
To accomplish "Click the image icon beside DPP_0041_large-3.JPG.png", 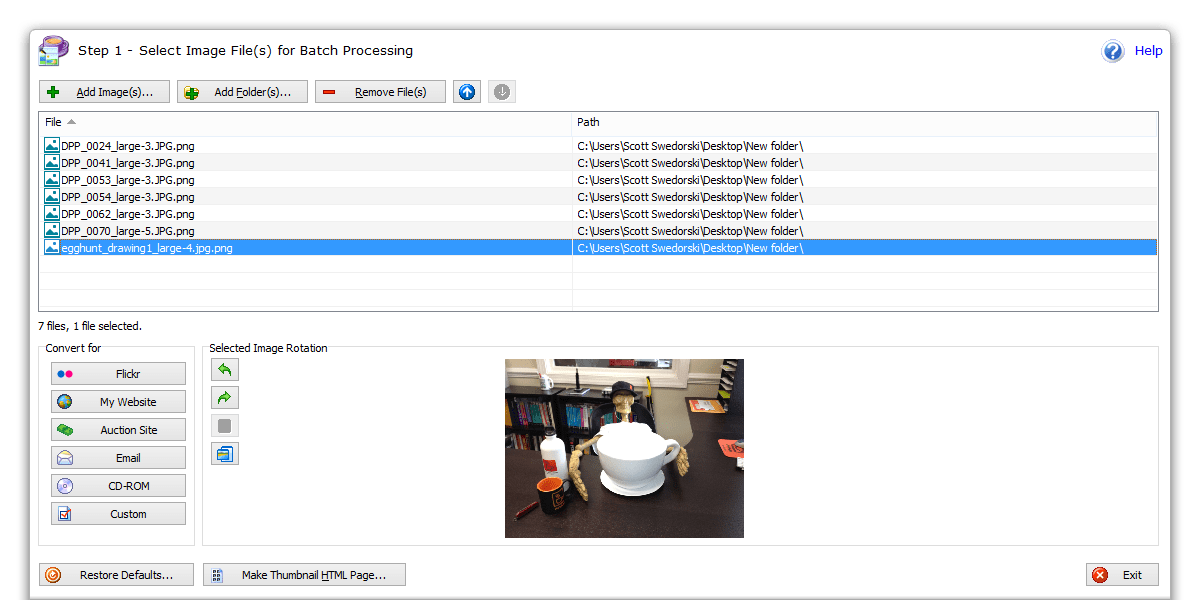I will pos(52,163).
